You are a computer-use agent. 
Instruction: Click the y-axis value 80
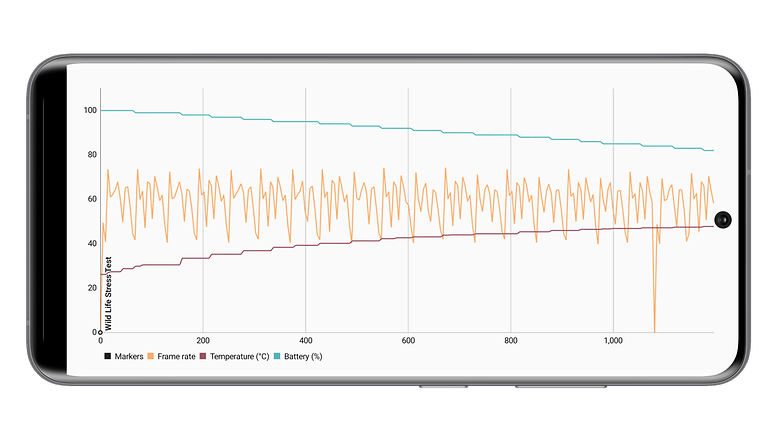point(92,155)
